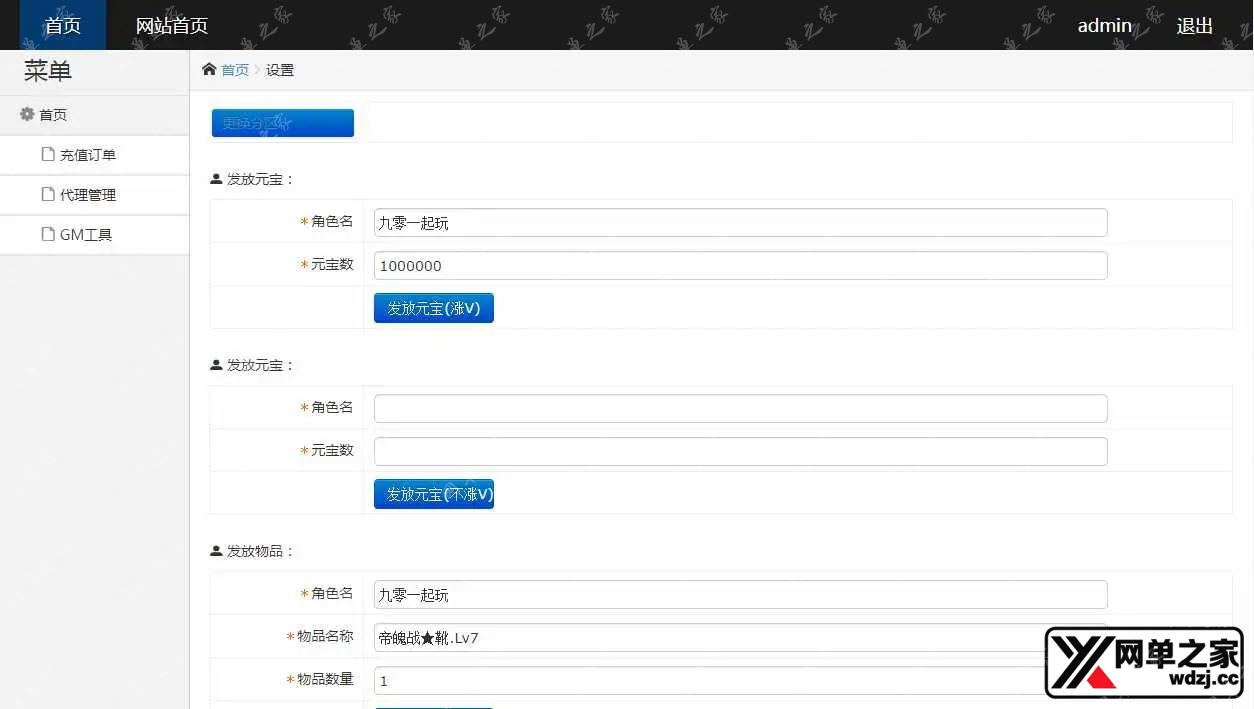Go to 网站首页 in the top bar
This screenshot has width=1254, height=709.
(x=172, y=26)
